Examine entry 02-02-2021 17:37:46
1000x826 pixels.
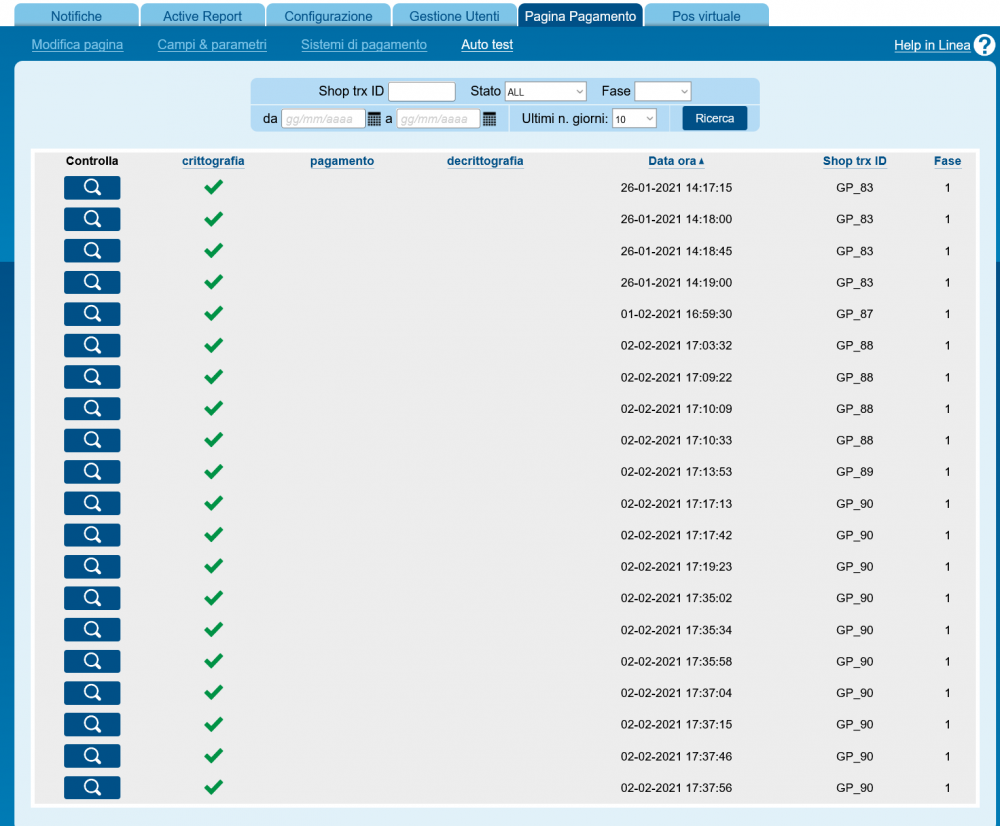click(92, 756)
